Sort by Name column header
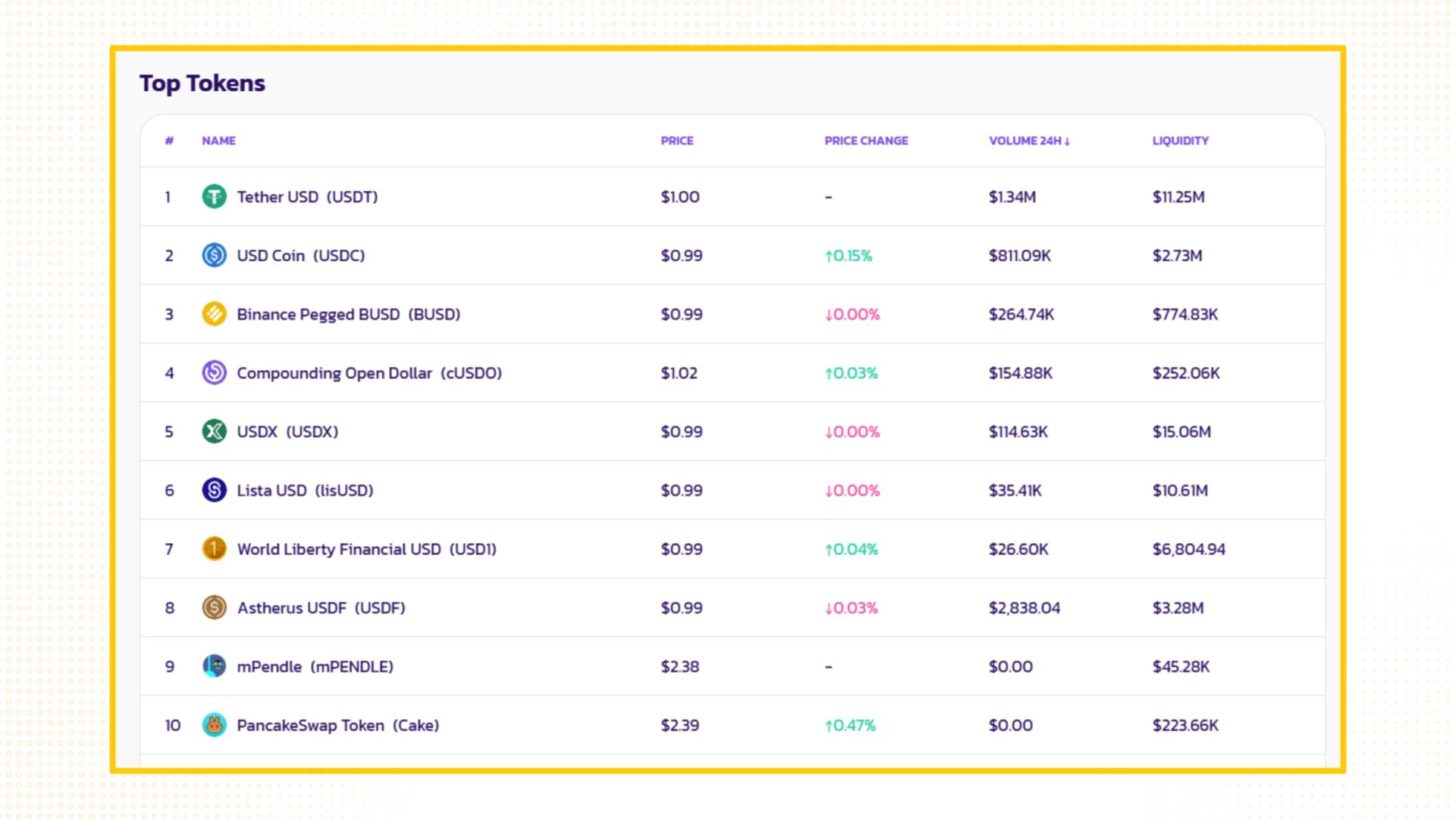Screen dimensions: 1456x819 [x=218, y=141]
